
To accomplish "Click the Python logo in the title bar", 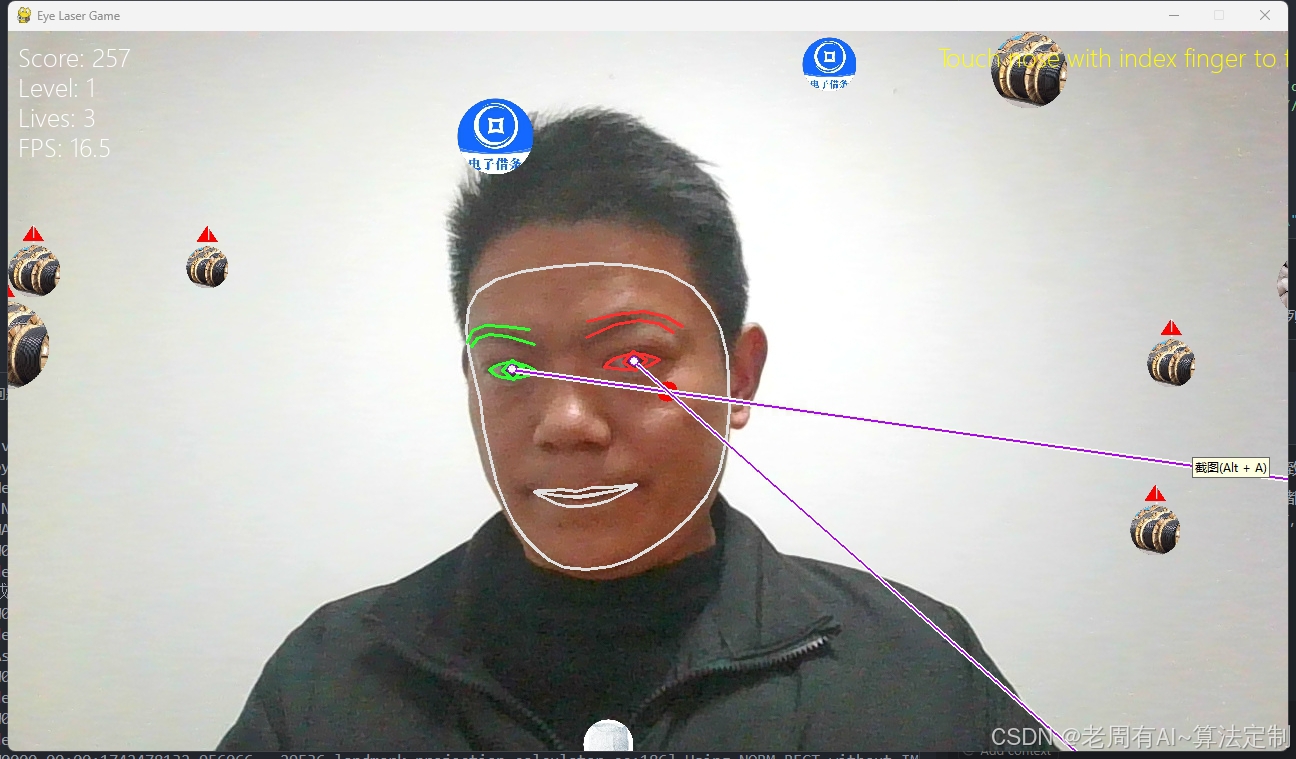I will tap(22, 15).
